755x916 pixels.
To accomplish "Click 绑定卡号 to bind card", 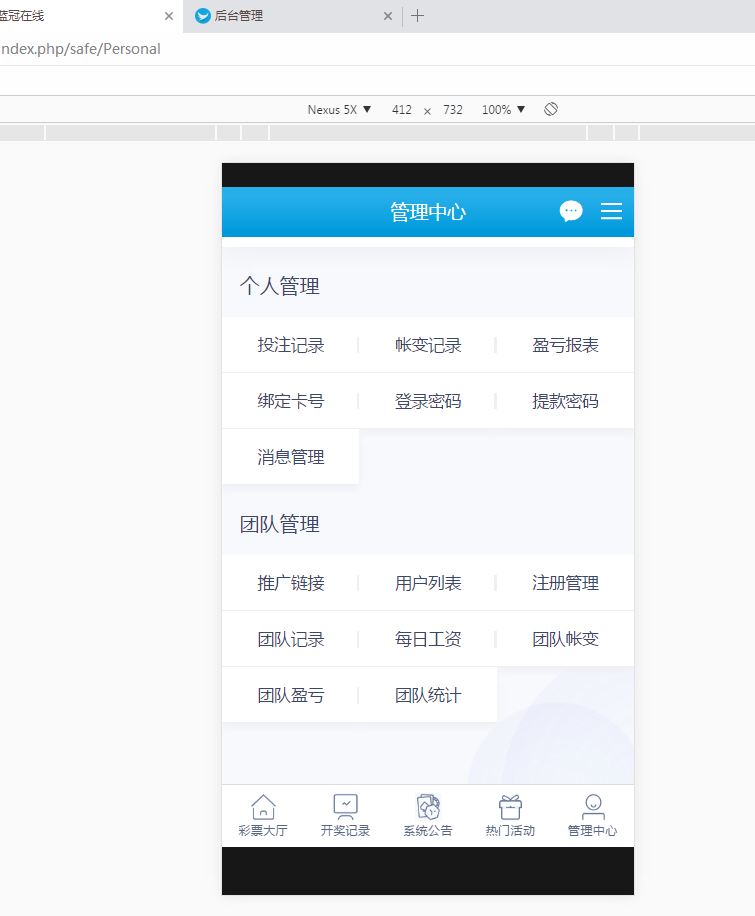I will tap(291, 401).
